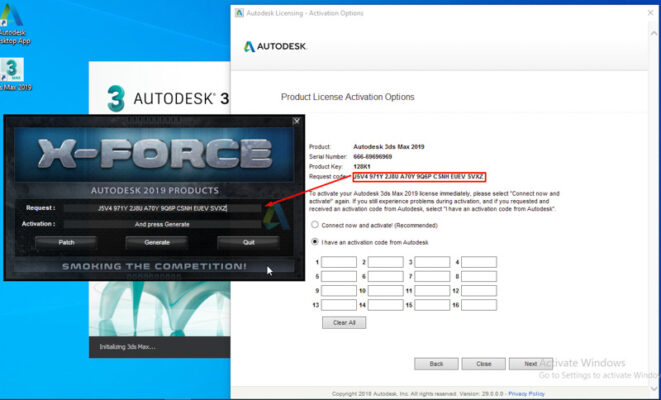This screenshot has width=661, height=400.
Task: Click activation code box 2
Action: pyautogui.click(x=386, y=262)
